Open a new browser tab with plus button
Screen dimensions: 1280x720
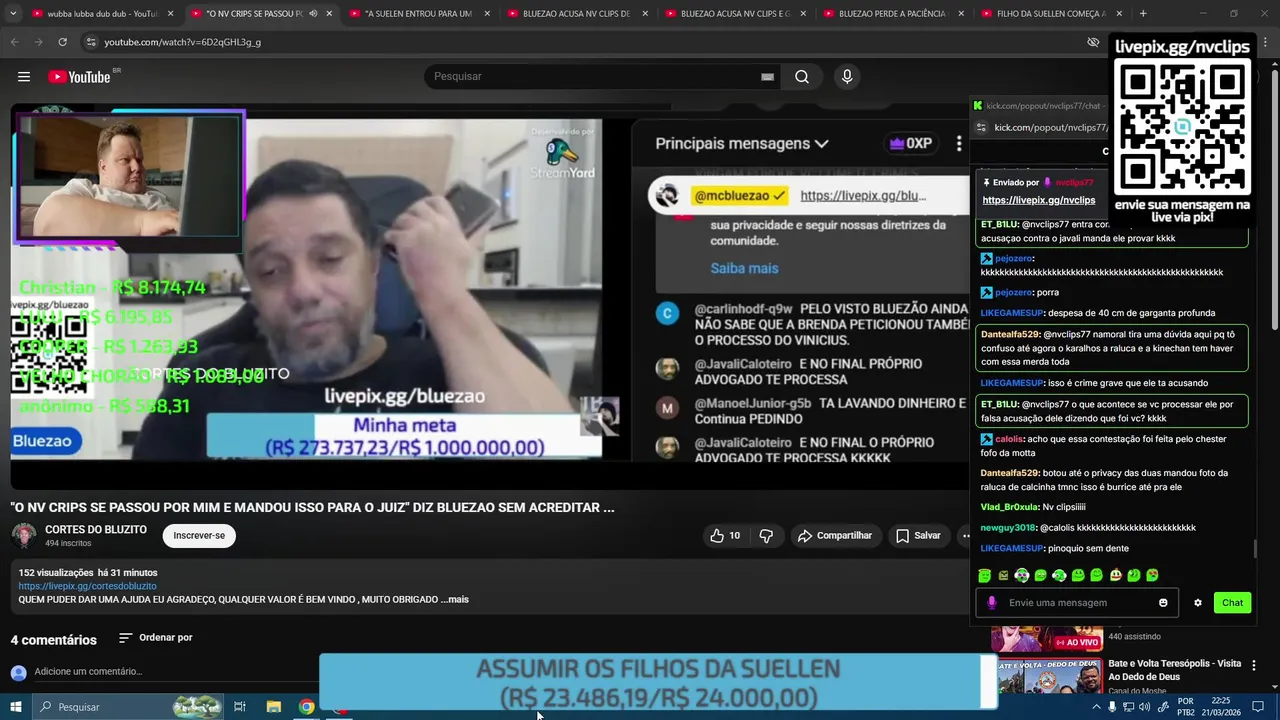1143,14
